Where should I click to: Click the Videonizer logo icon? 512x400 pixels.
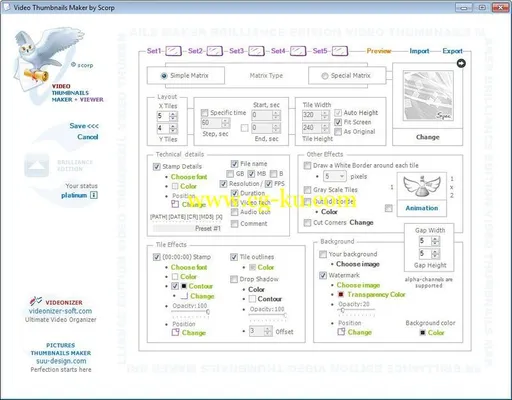(35, 301)
